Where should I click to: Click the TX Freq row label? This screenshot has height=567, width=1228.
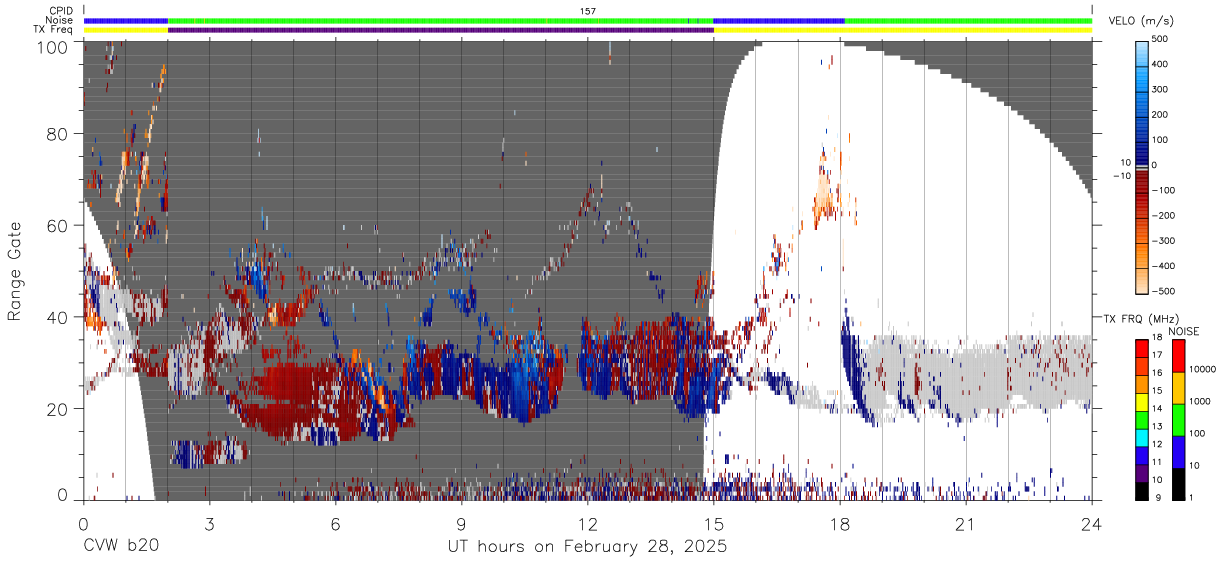click(53, 29)
